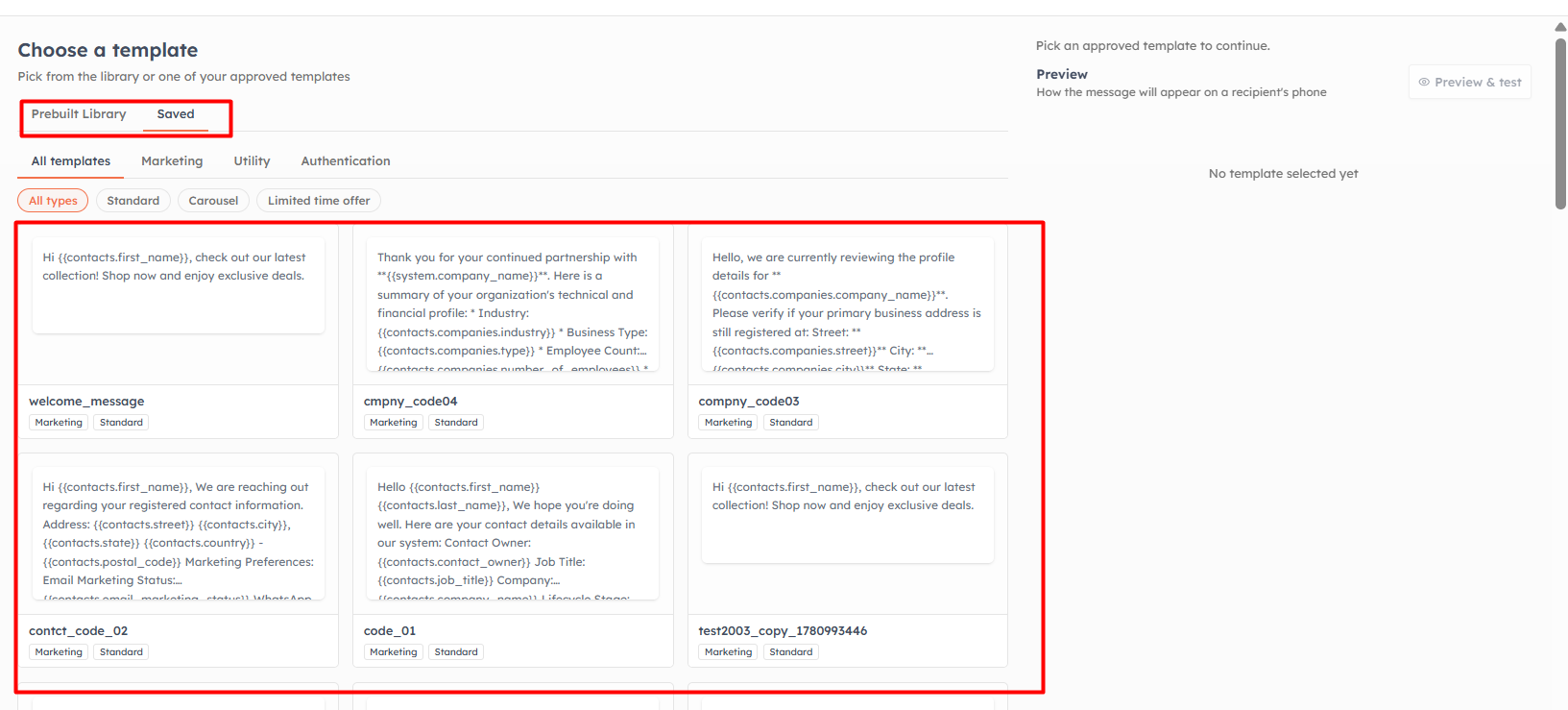Filter by Limited time offer type
The width and height of the screenshot is (1568, 710).
(x=319, y=201)
